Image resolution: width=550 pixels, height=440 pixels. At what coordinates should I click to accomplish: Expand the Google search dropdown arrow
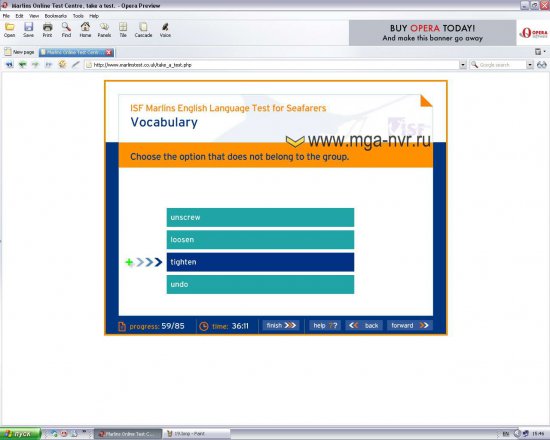(x=530, y=65)
